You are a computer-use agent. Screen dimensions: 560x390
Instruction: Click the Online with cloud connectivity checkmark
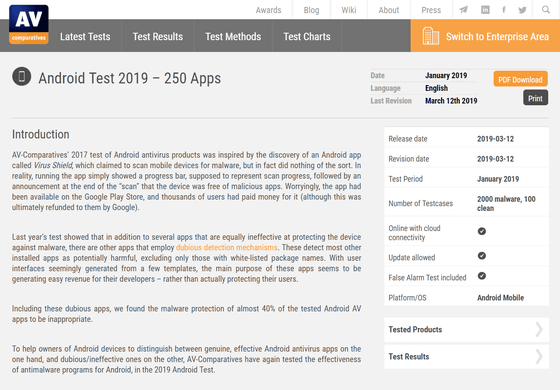coord(482,231)
